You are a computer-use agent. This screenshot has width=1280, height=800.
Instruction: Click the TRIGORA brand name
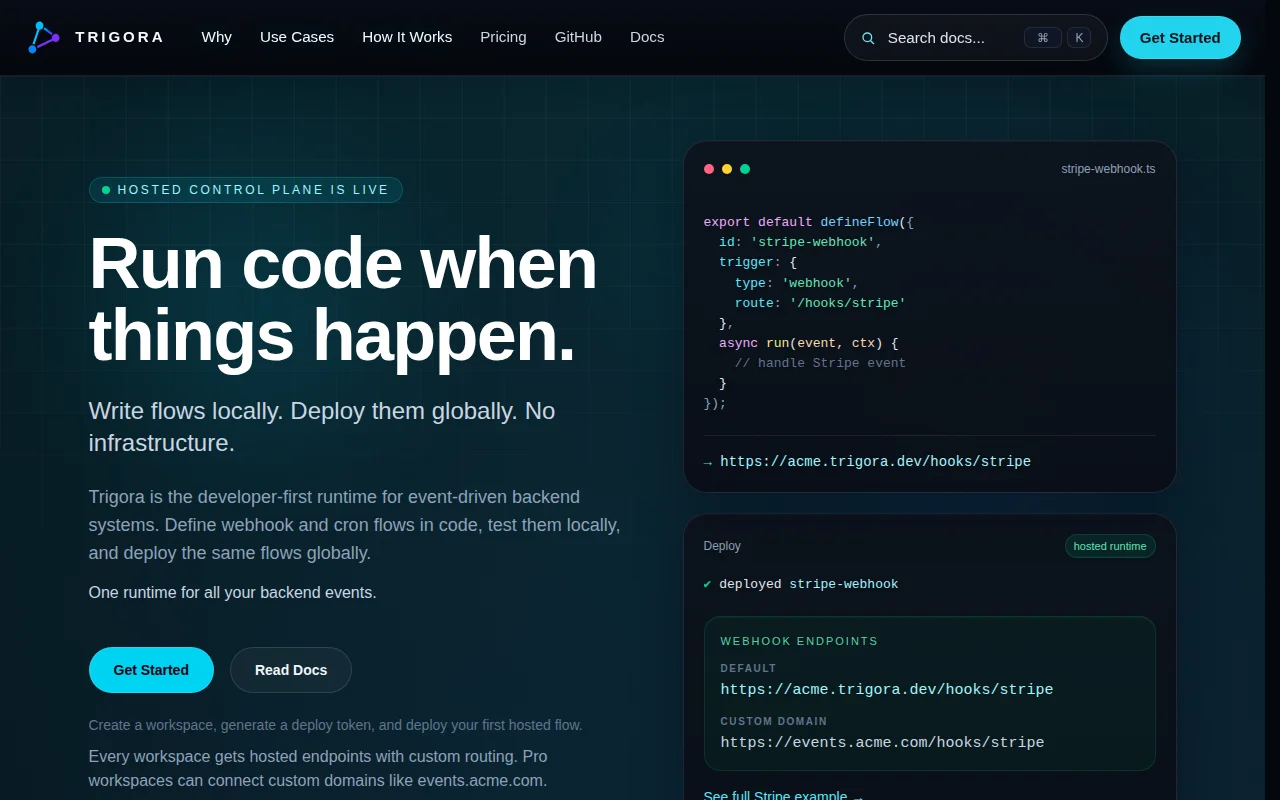coord(119,37)
